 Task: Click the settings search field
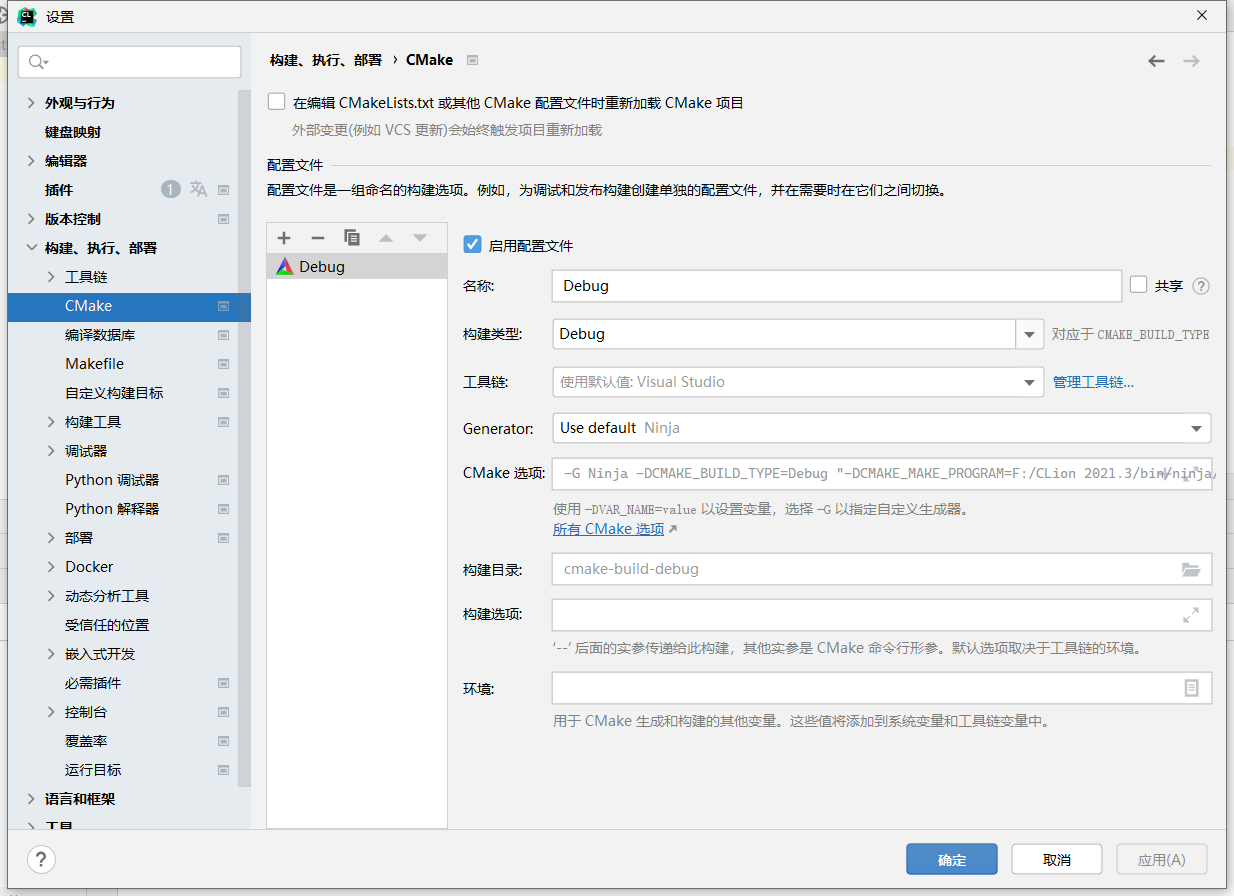point(129,61)
